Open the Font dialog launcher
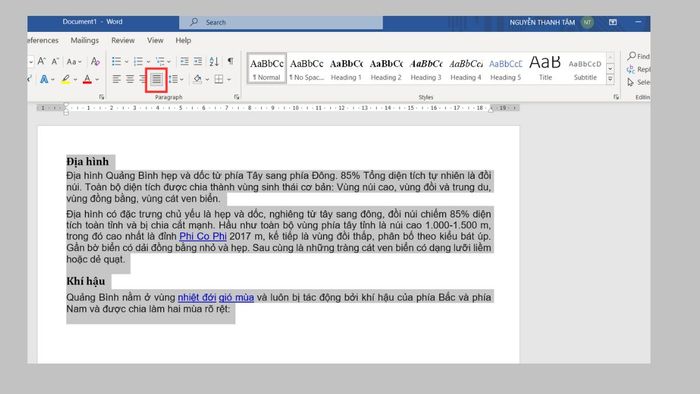The height and width of the screenshot is (394, 700). coord(102,97)
